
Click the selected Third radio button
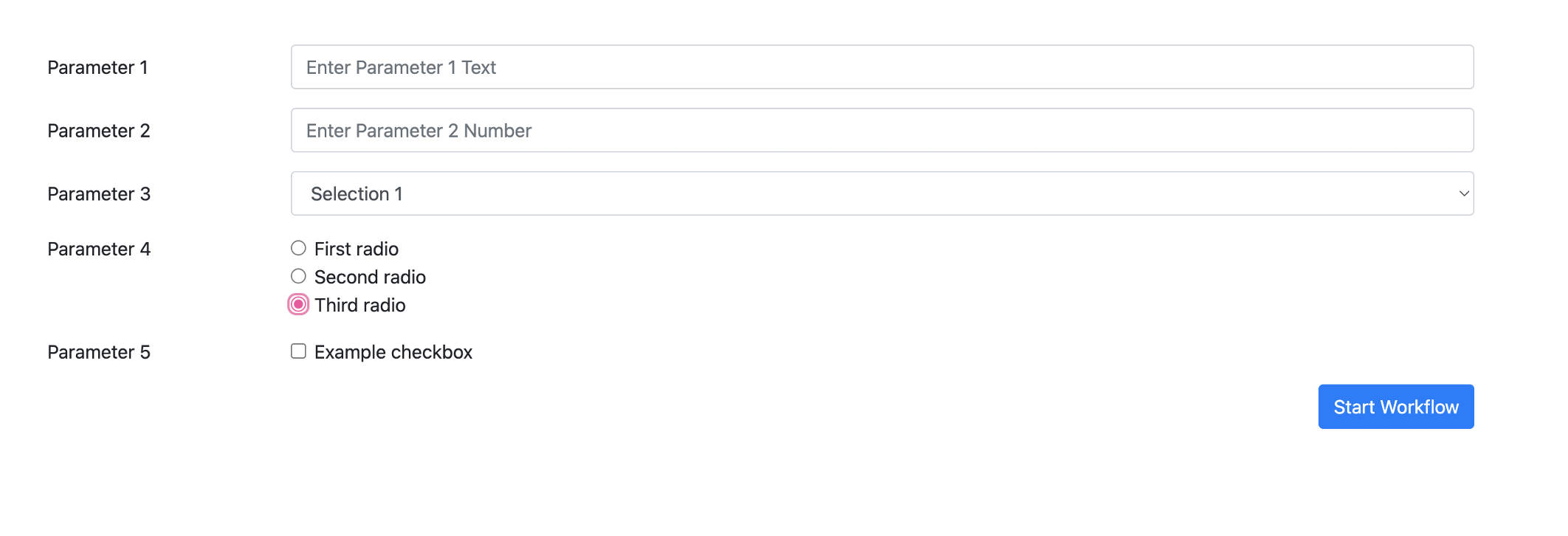pos(298,303)
